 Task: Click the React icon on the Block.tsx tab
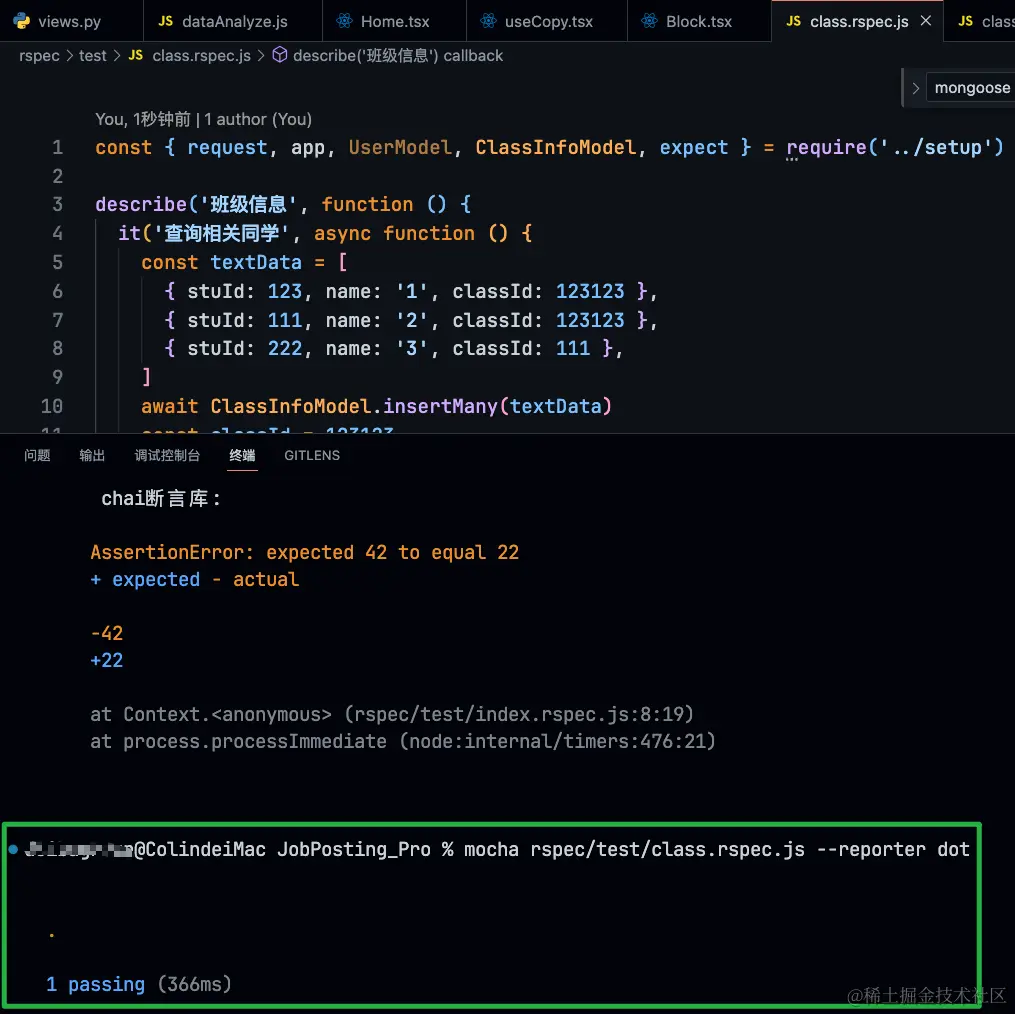point(649,21)
